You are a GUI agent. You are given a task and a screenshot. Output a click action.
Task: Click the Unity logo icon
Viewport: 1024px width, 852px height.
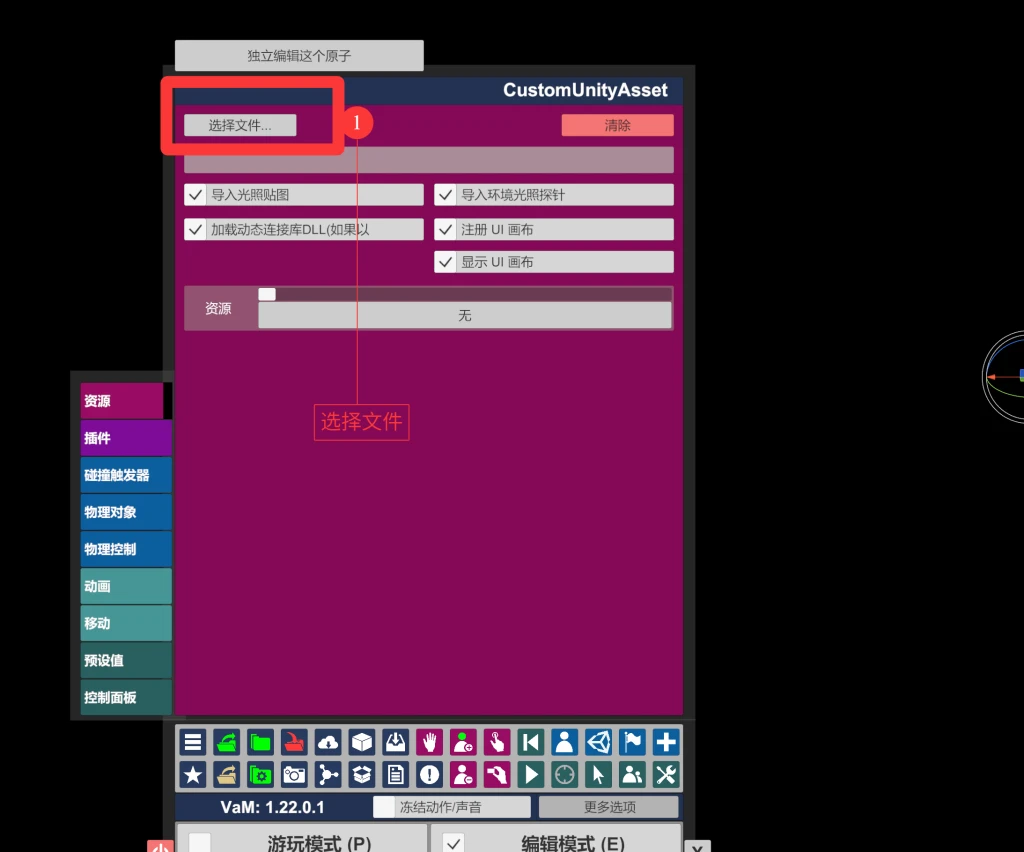(598, 742)
